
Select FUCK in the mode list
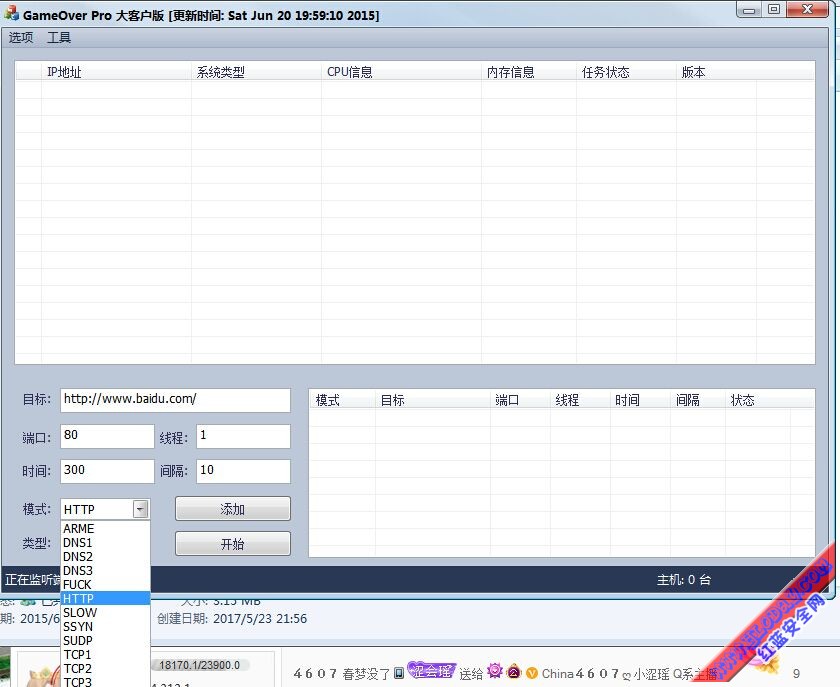105,584
